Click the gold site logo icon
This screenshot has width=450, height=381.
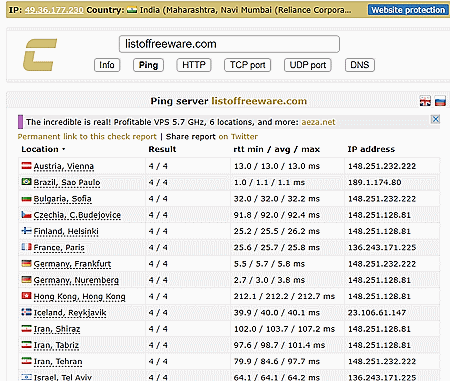point(40,55)
